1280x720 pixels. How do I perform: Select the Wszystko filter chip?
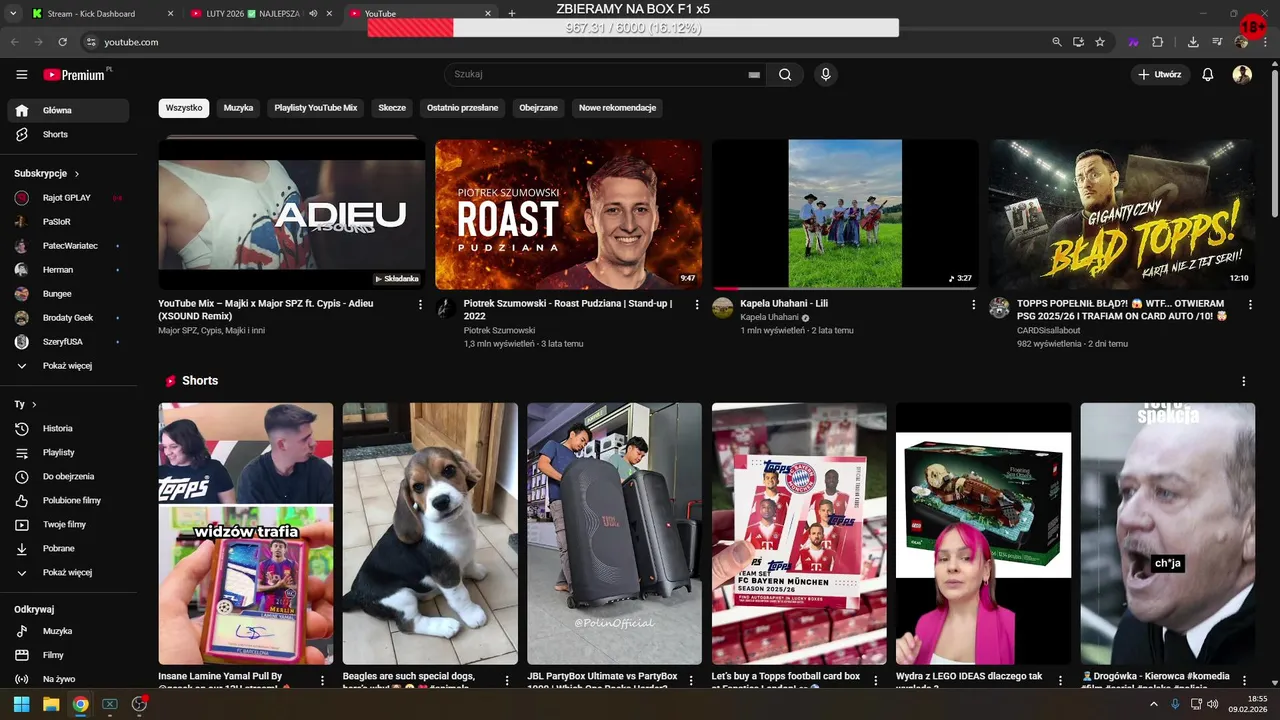[x=184, y=108]
